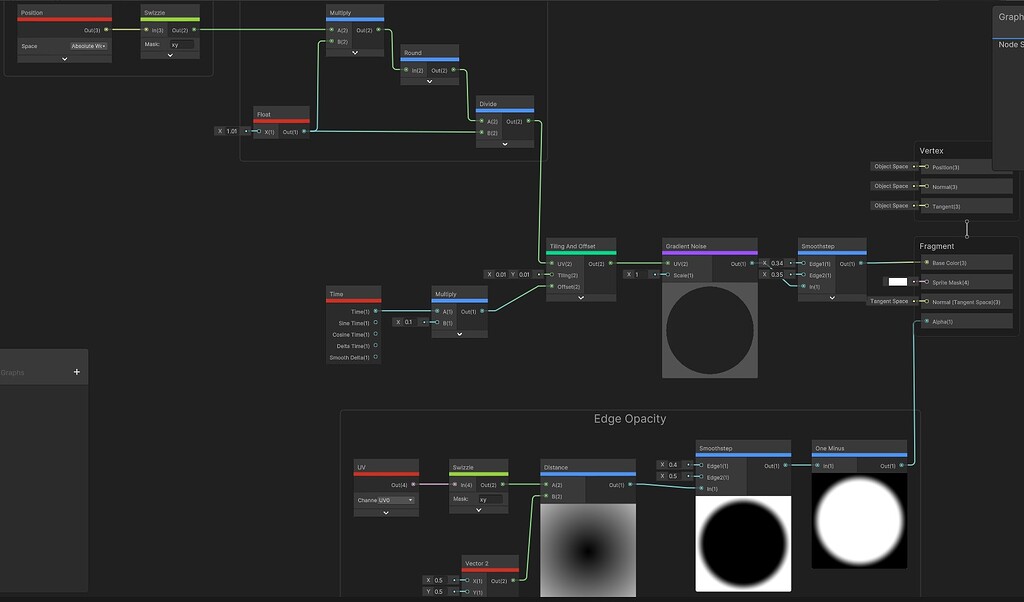Image resolution: width=1024 pixels, height=602 pixels.
Task: Open the Graph Inspector tab
Action: (1008, 16)
